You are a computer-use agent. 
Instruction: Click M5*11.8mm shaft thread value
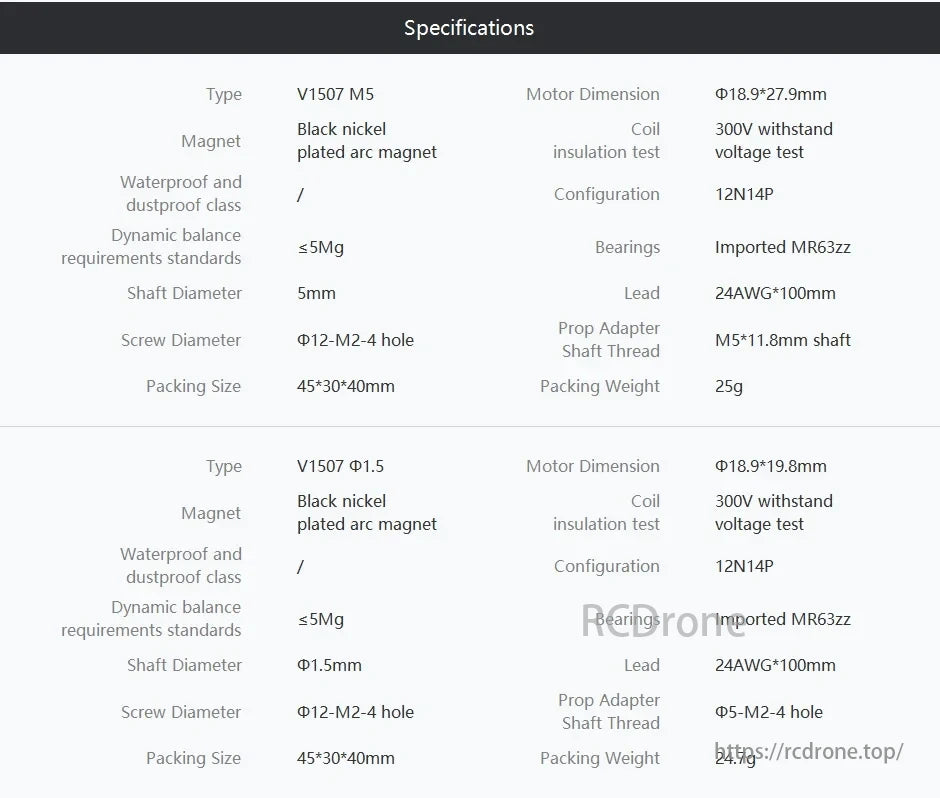tap(782, 340)
